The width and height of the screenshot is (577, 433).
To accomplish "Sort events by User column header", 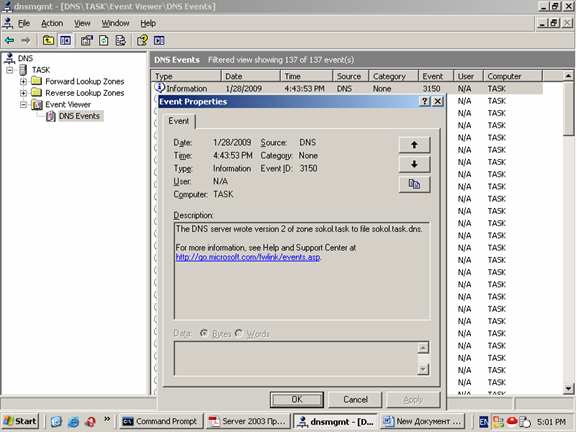I will [x=468, y=76].
